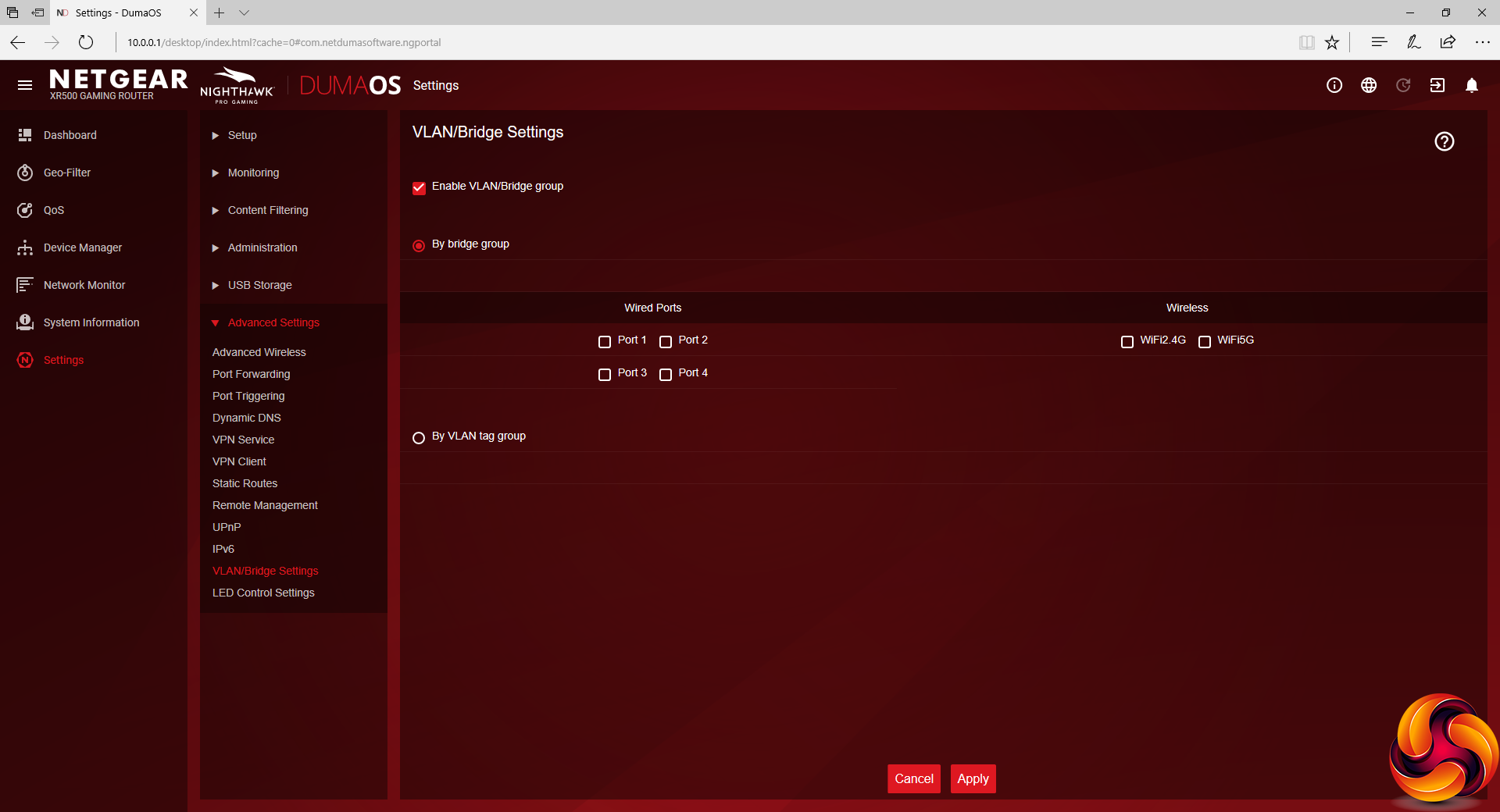The height and width of the screenshot is (812, 1500).
Task: Open the browser hub icon
Action: coord(1379,42)
